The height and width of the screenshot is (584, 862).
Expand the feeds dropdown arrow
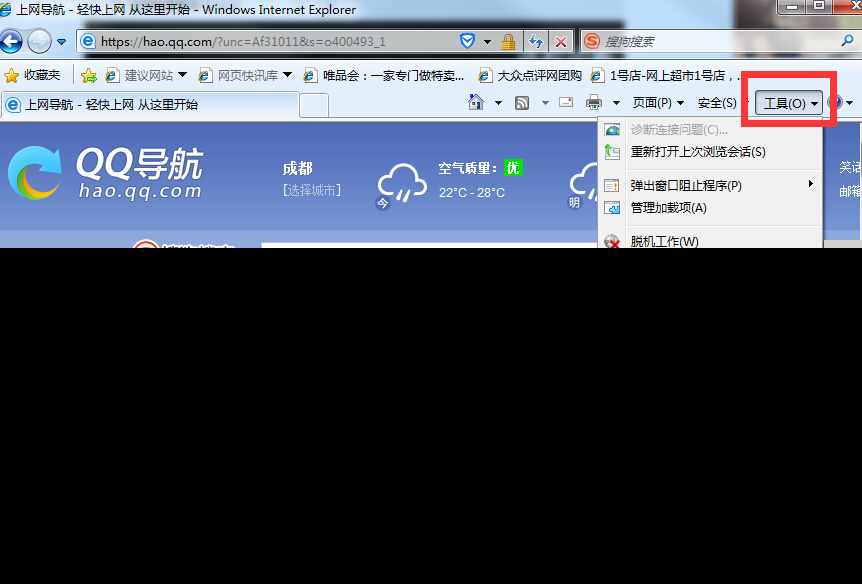click(545, 103)
